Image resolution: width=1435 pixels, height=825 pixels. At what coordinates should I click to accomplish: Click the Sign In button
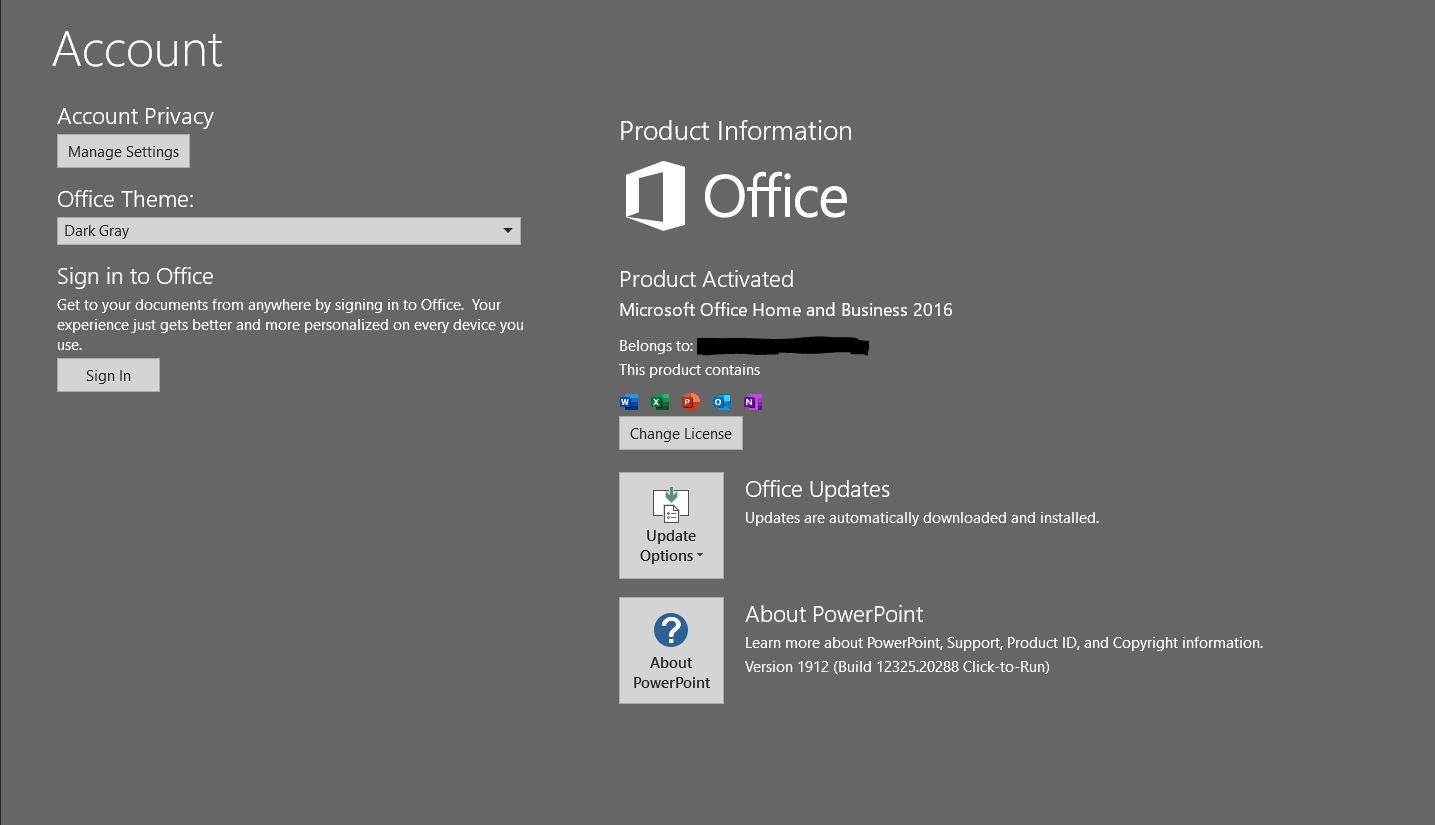click(x=108, y=375)
